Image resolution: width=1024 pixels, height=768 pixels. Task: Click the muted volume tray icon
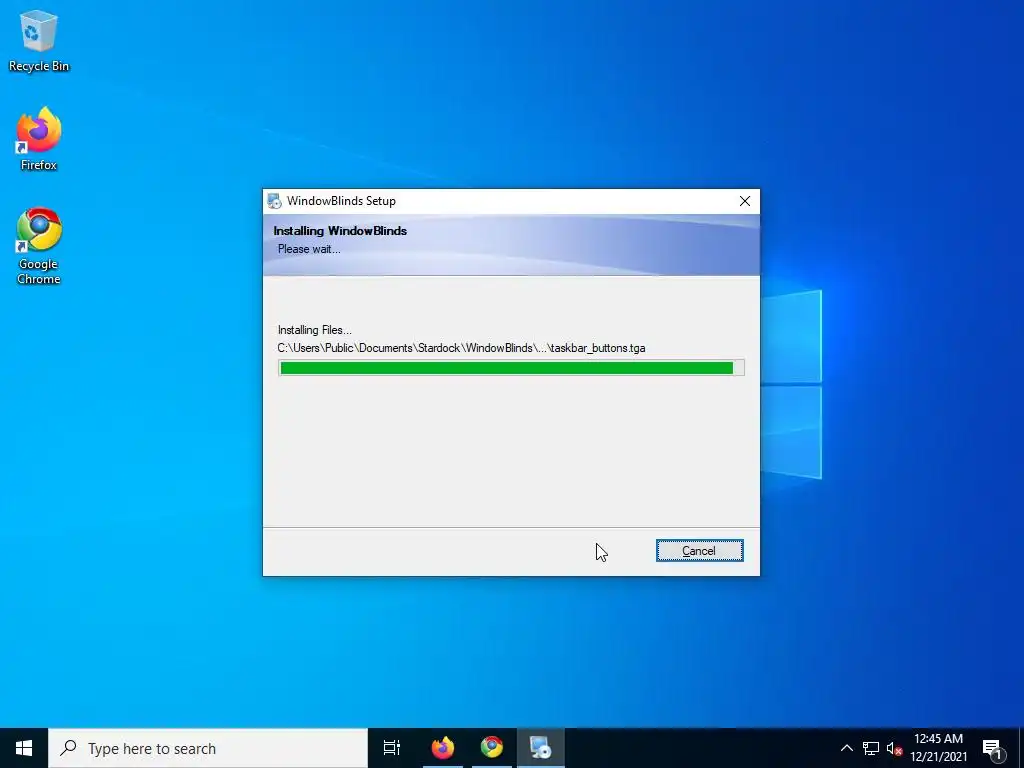coord(894,748)
